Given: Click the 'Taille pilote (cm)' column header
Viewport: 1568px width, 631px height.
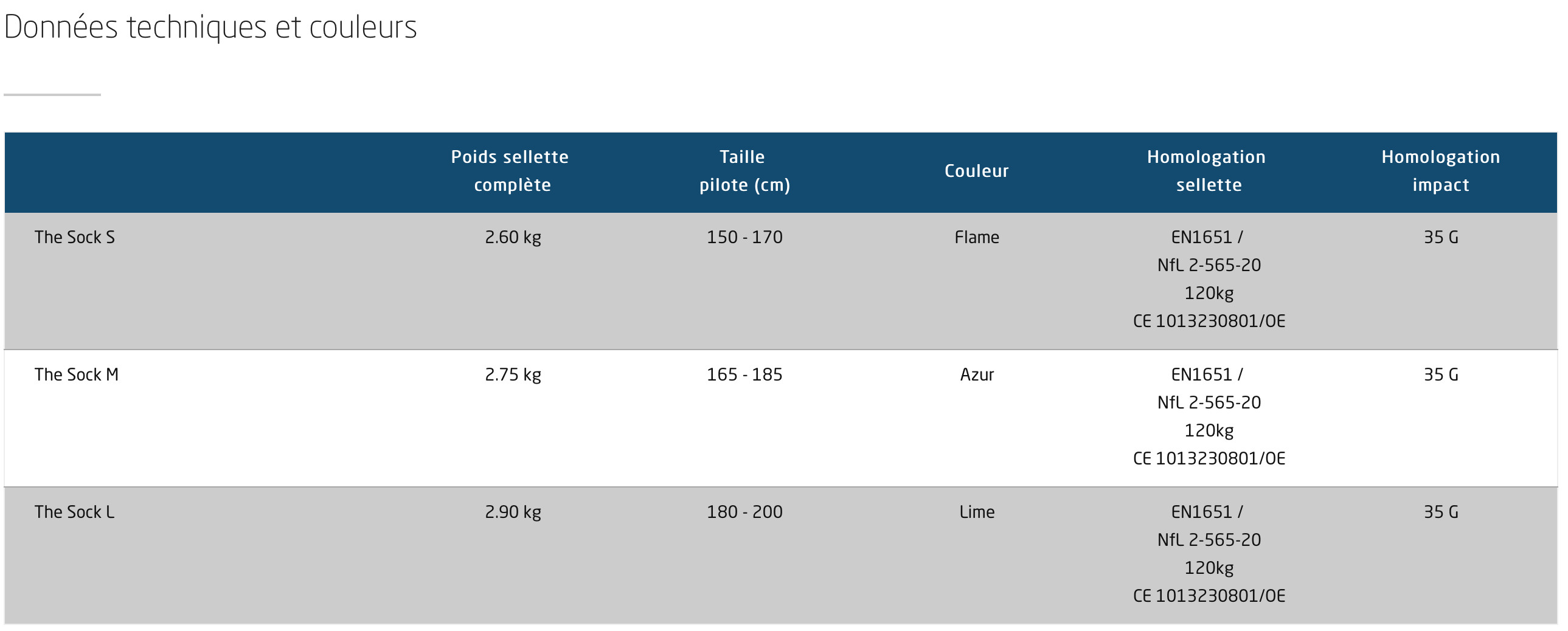Looking at the screenshot, I should 744,171.
